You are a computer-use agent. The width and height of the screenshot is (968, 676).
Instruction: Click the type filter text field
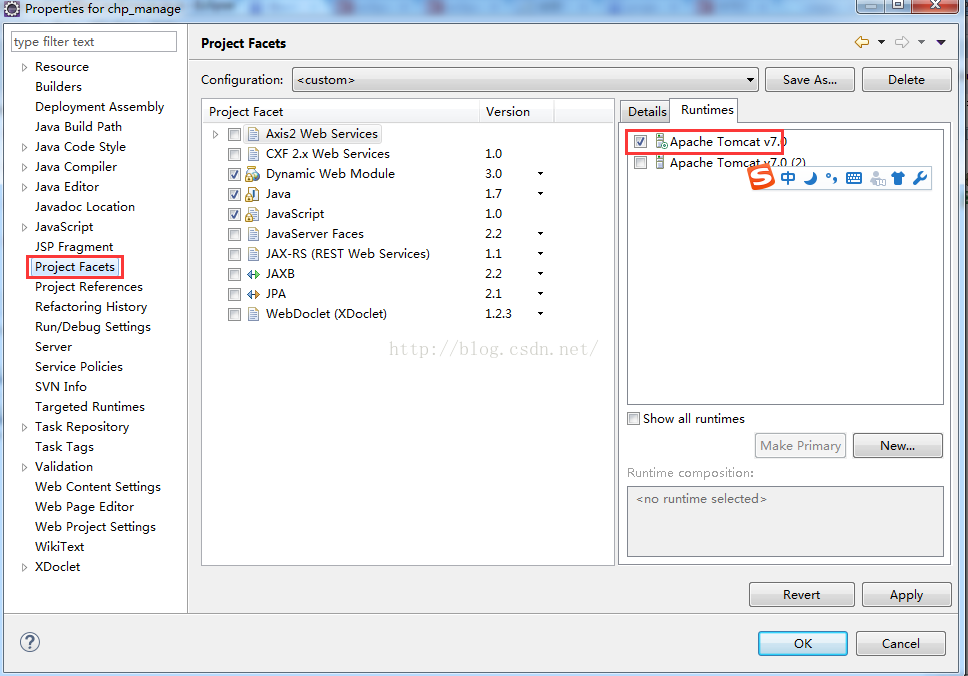coord(94,42)
